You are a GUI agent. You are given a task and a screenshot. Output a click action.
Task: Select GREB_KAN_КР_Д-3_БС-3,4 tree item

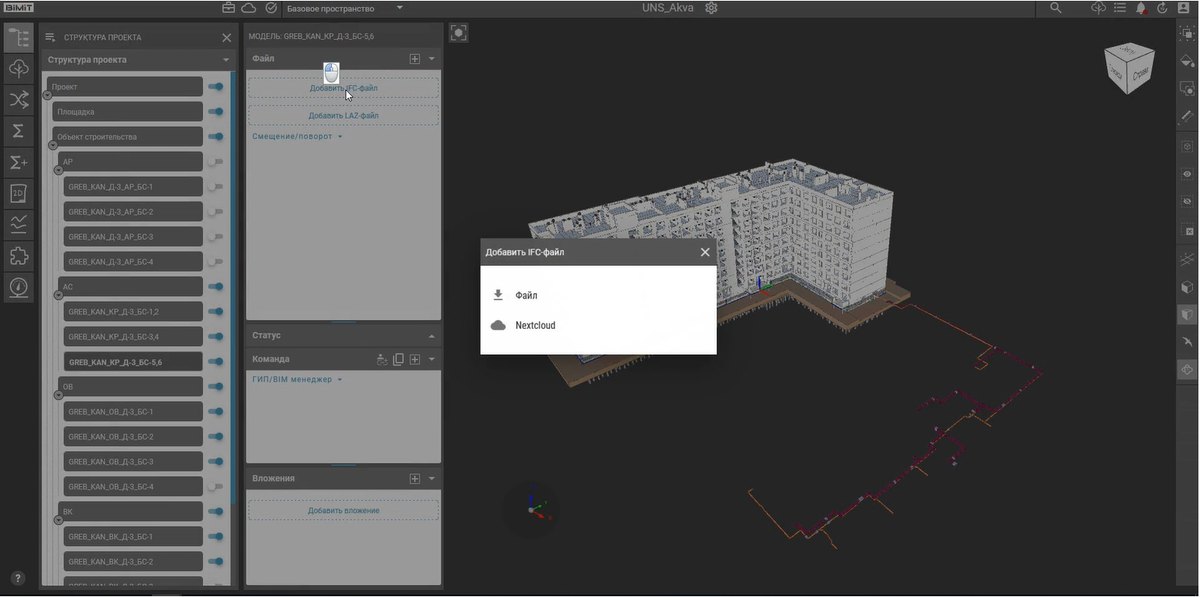pyautogui.click(x=134, y=337)
